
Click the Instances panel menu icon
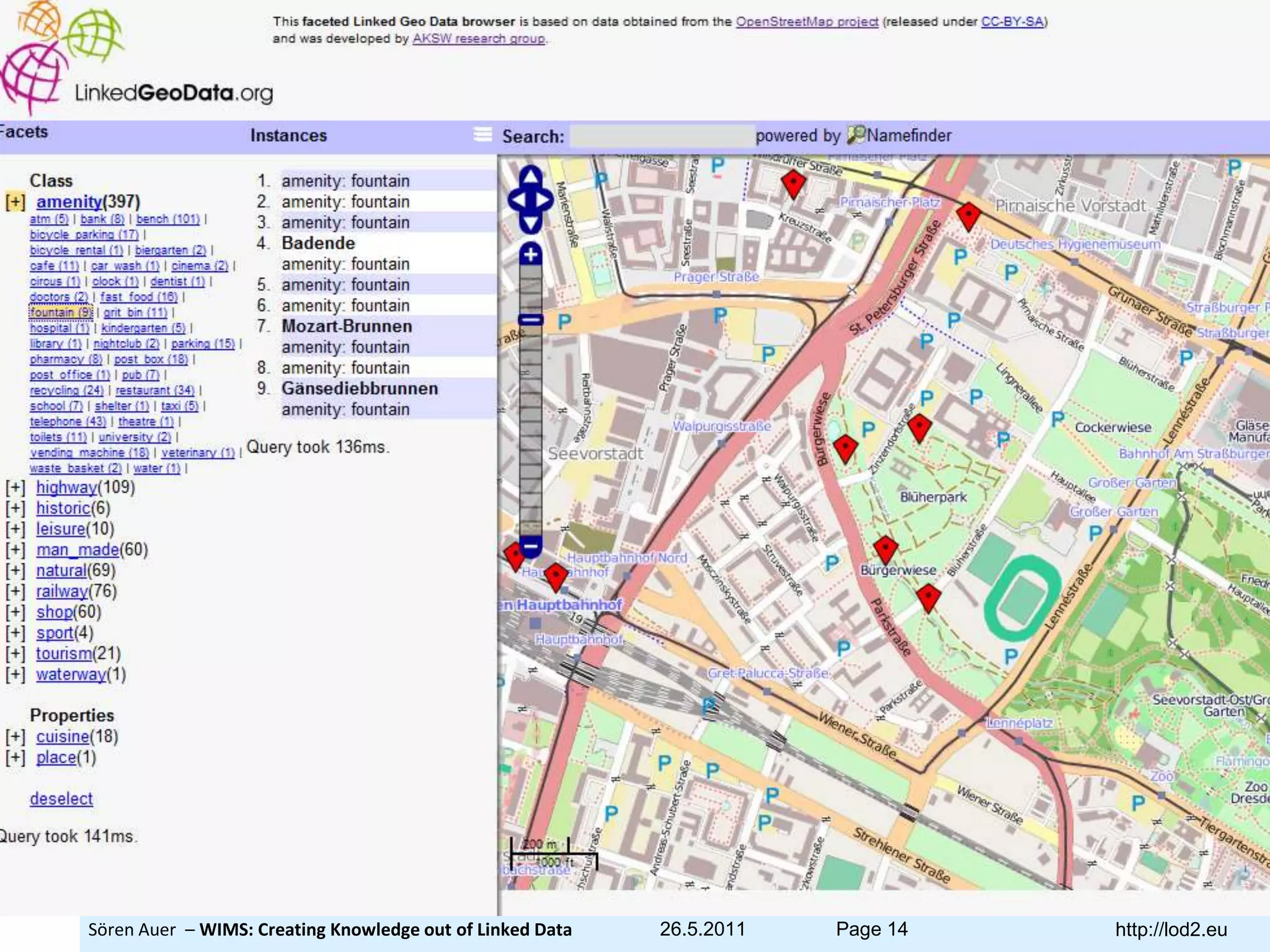(x=482, y=134)
